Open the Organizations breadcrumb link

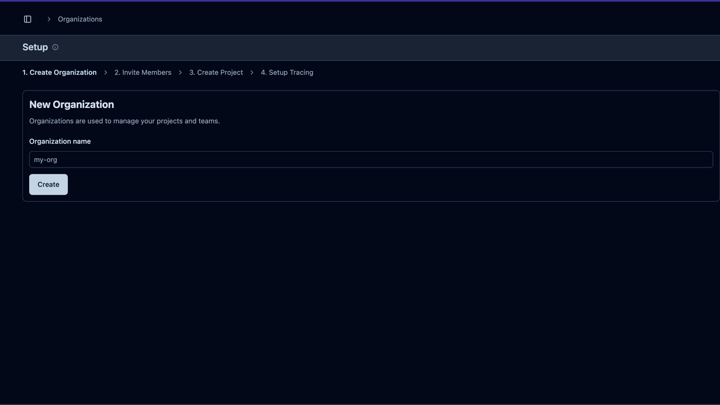click(80, 19)
